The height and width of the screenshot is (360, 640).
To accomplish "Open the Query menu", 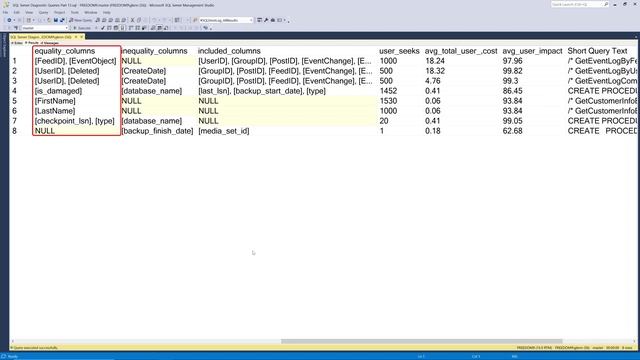I will pyautogui.click(x=43, y=12).
